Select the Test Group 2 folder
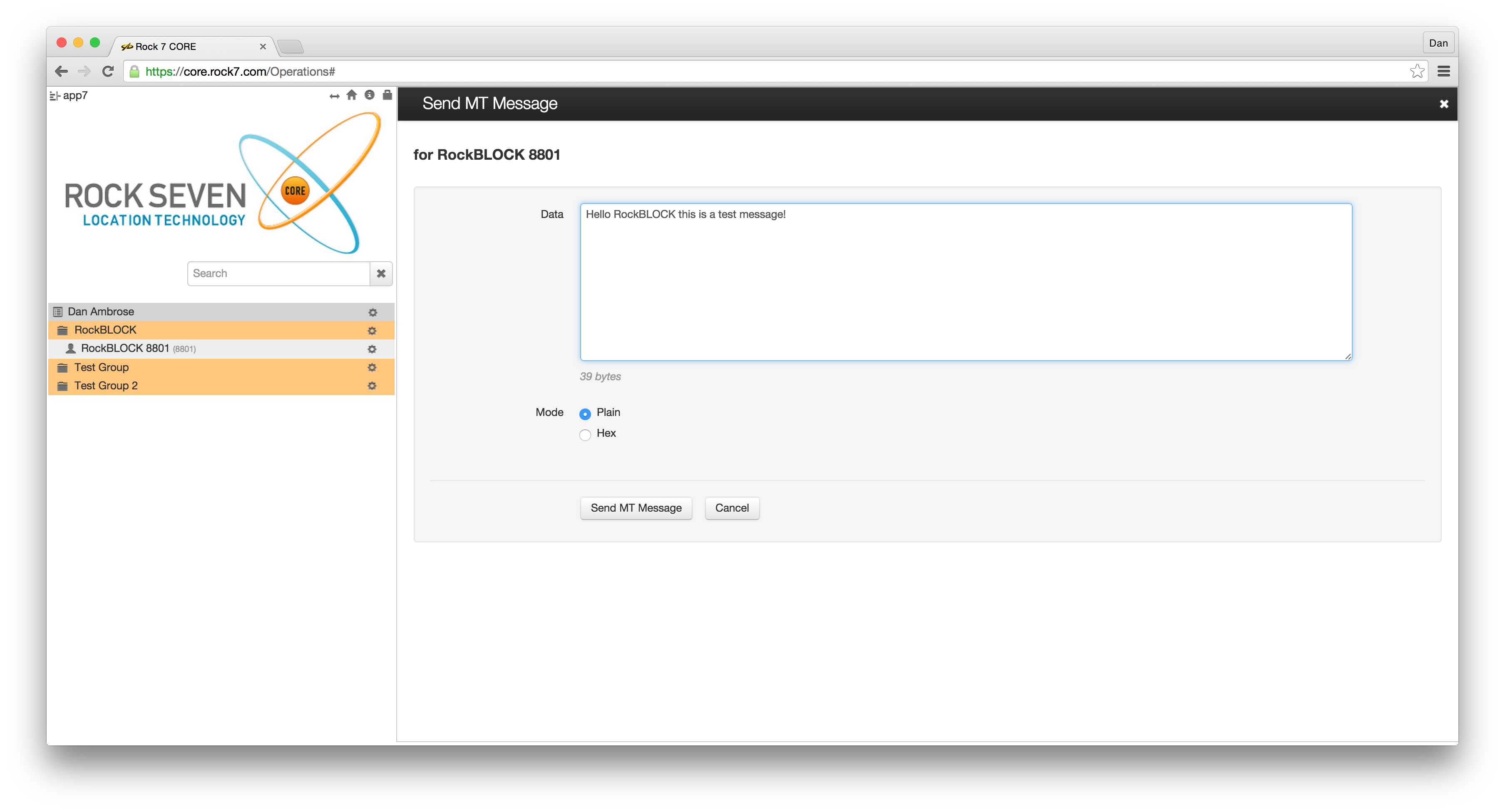Image resolution: width=1505 pixels, height=812 pixels. point(221,386)
